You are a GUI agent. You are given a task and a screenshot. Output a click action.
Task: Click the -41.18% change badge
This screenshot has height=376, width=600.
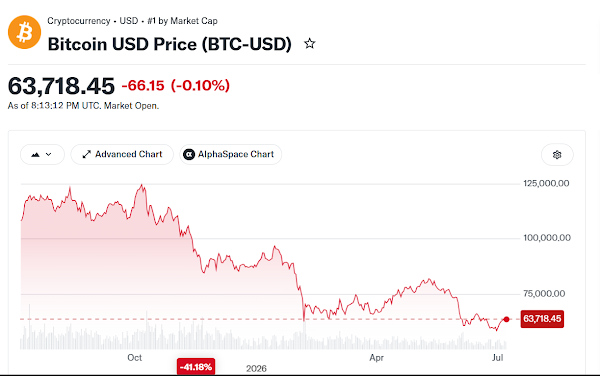(196, 367)
